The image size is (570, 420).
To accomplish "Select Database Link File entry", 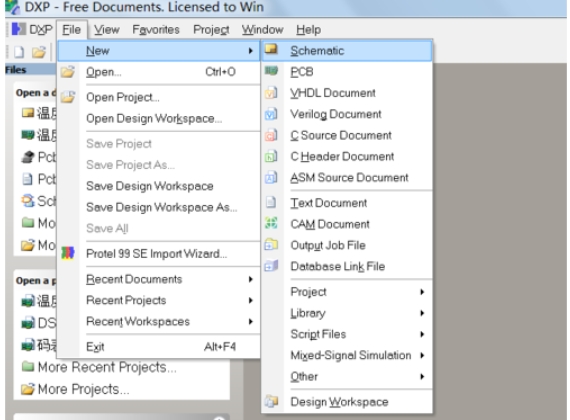I will [x=347, y=266].
